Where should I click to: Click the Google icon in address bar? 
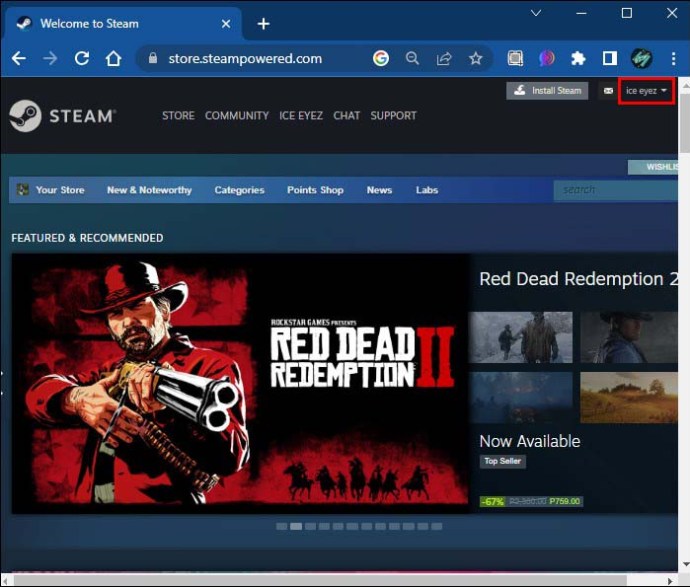[x=381, y=58]
